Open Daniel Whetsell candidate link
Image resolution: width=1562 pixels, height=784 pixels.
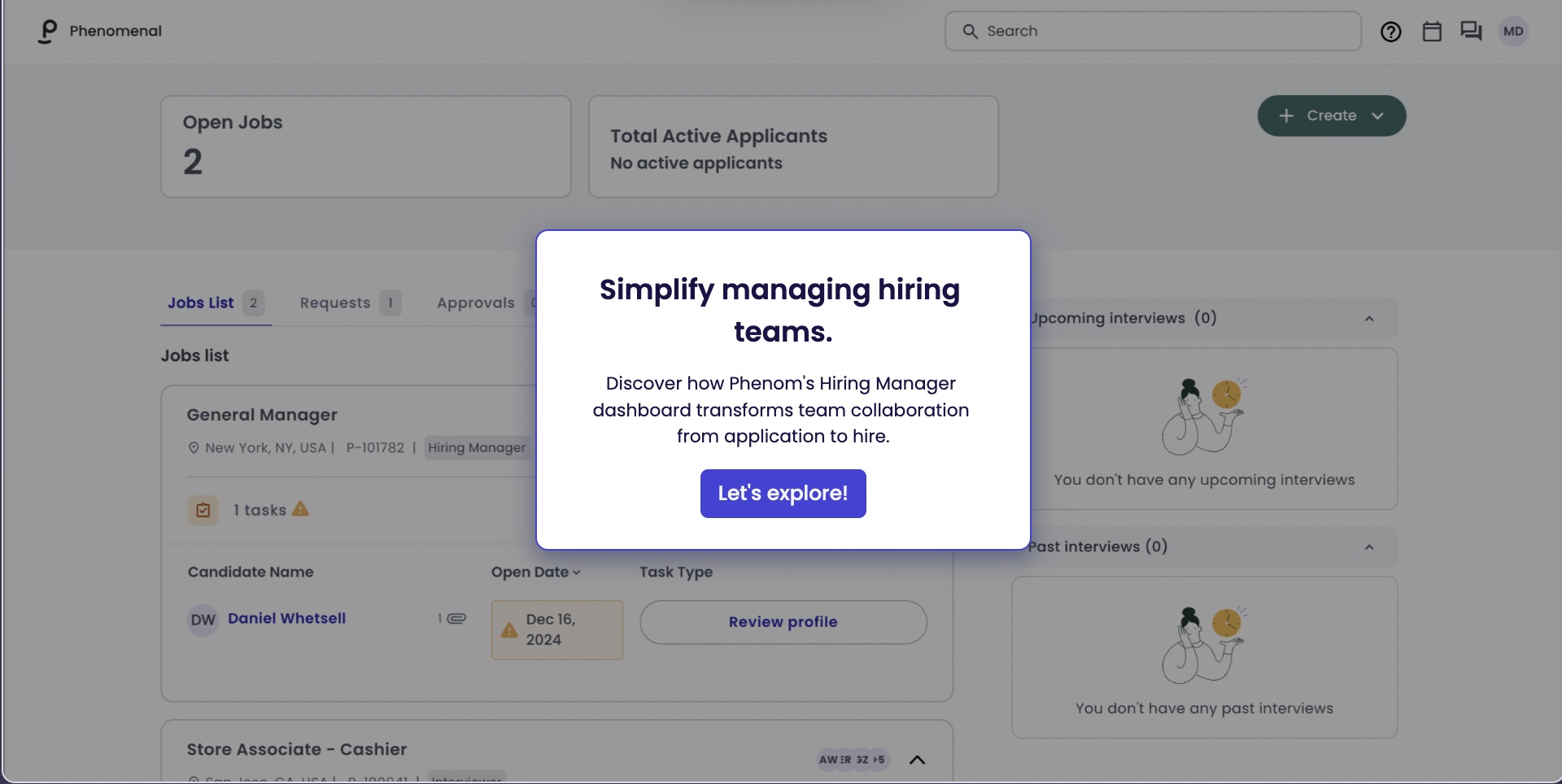point(286,618)
